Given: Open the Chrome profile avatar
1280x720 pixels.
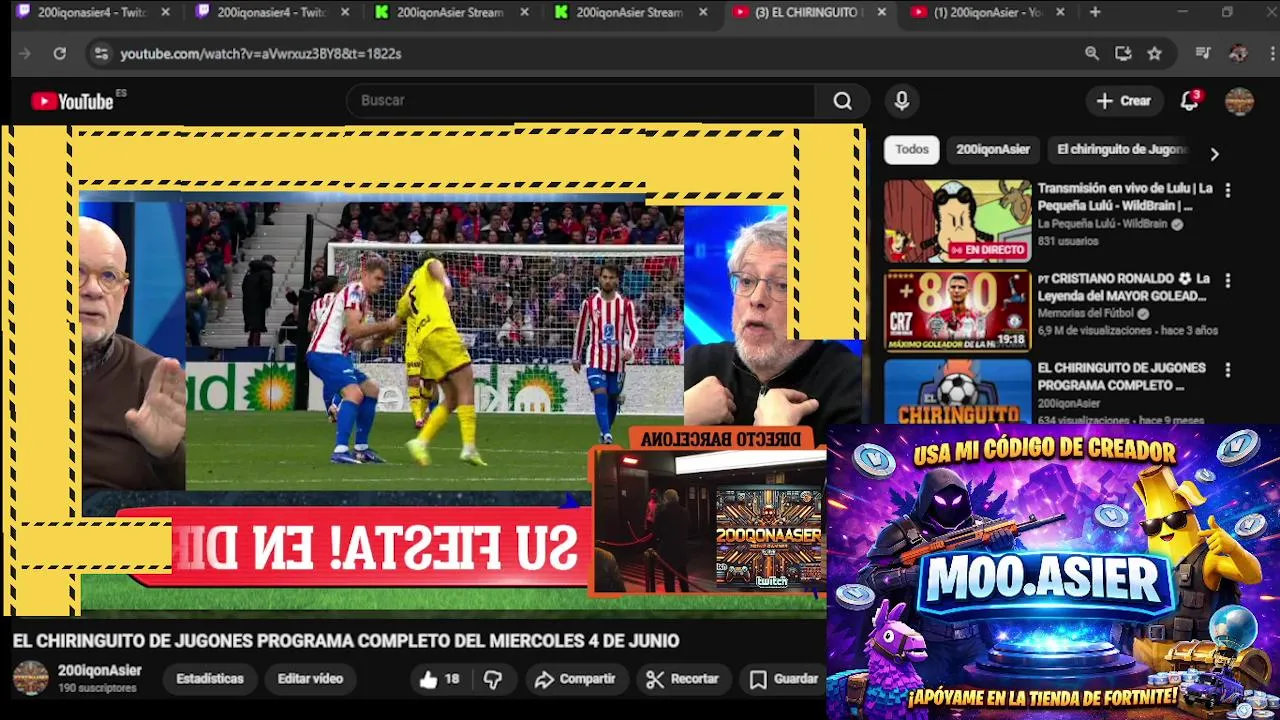Looking at the screenshot, I should 1238,54.
